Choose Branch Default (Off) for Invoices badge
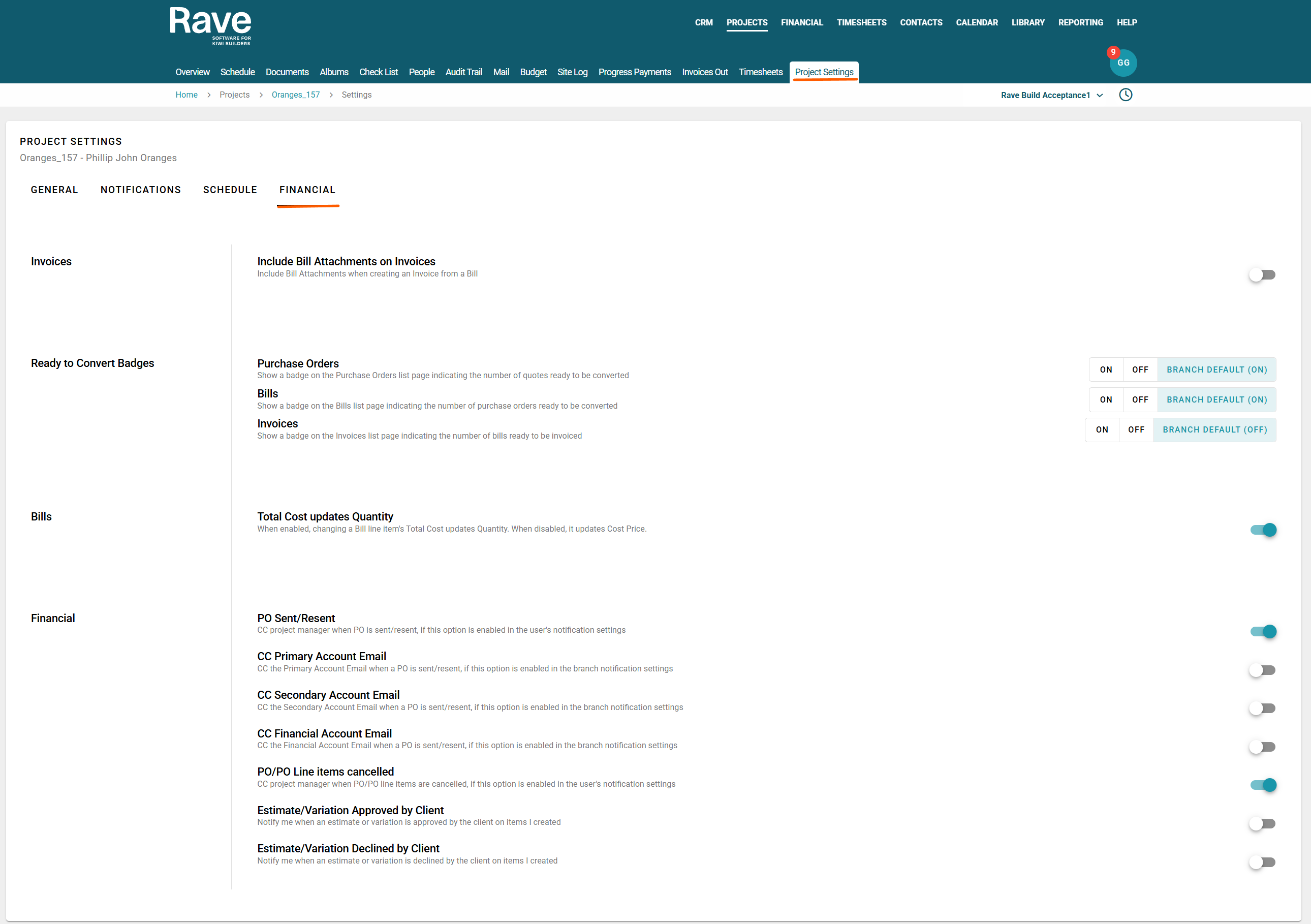 pyautogui.click(x=1214, y=430)
